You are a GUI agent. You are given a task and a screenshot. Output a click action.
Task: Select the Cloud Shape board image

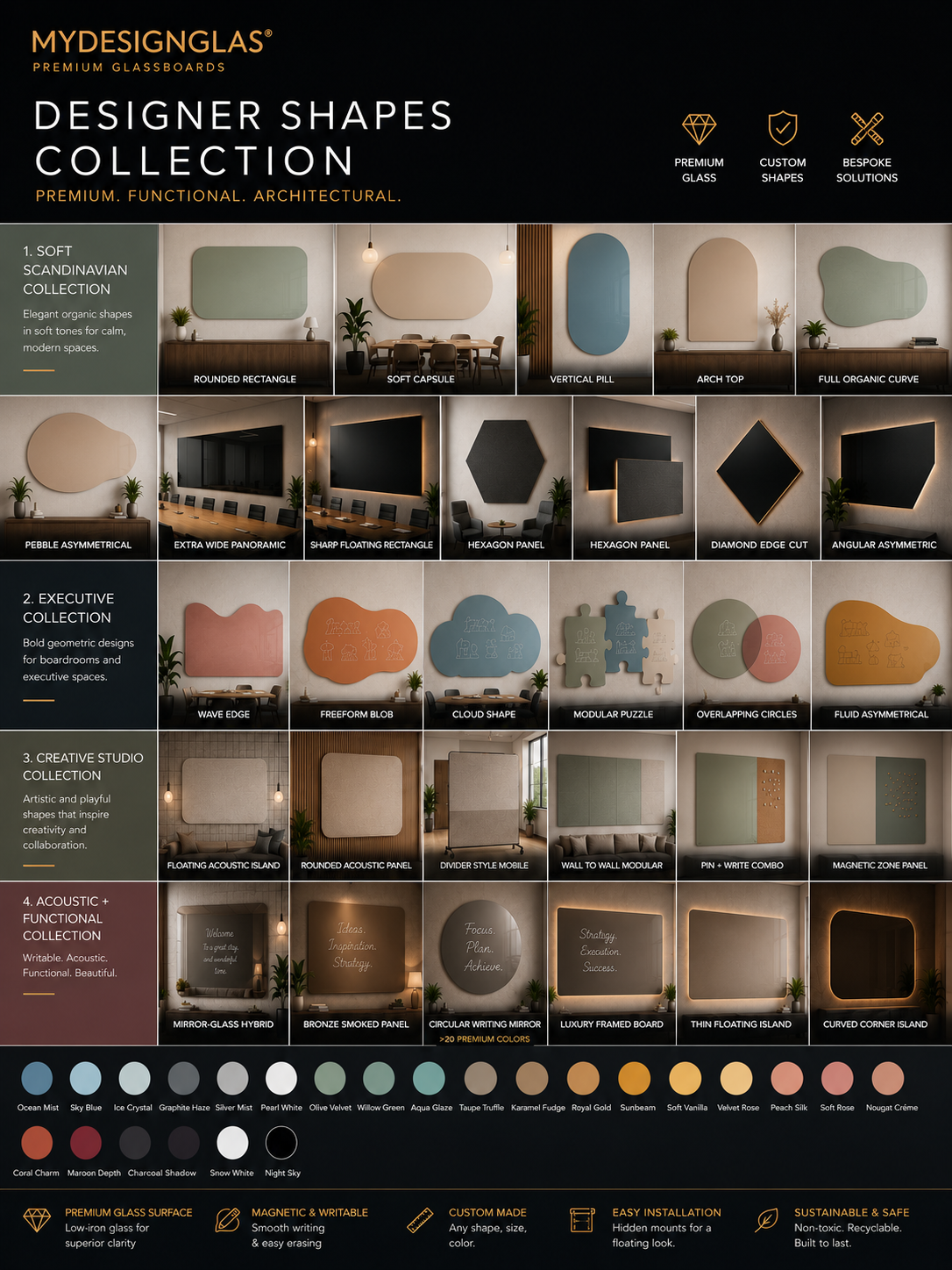click(486, 646)
